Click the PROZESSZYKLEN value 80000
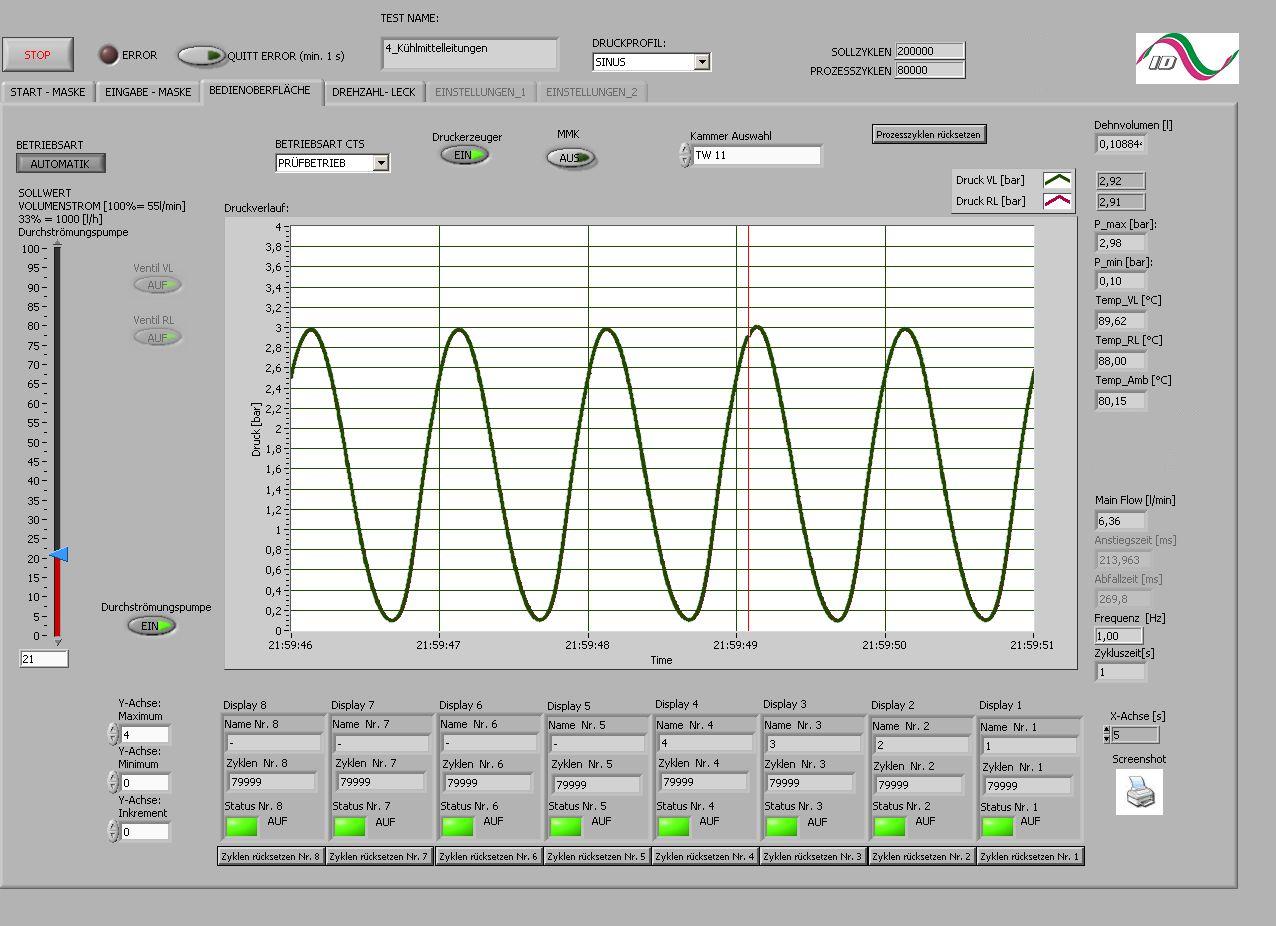The height and width of the screenshot is (926, 1276). pos(930,70)
